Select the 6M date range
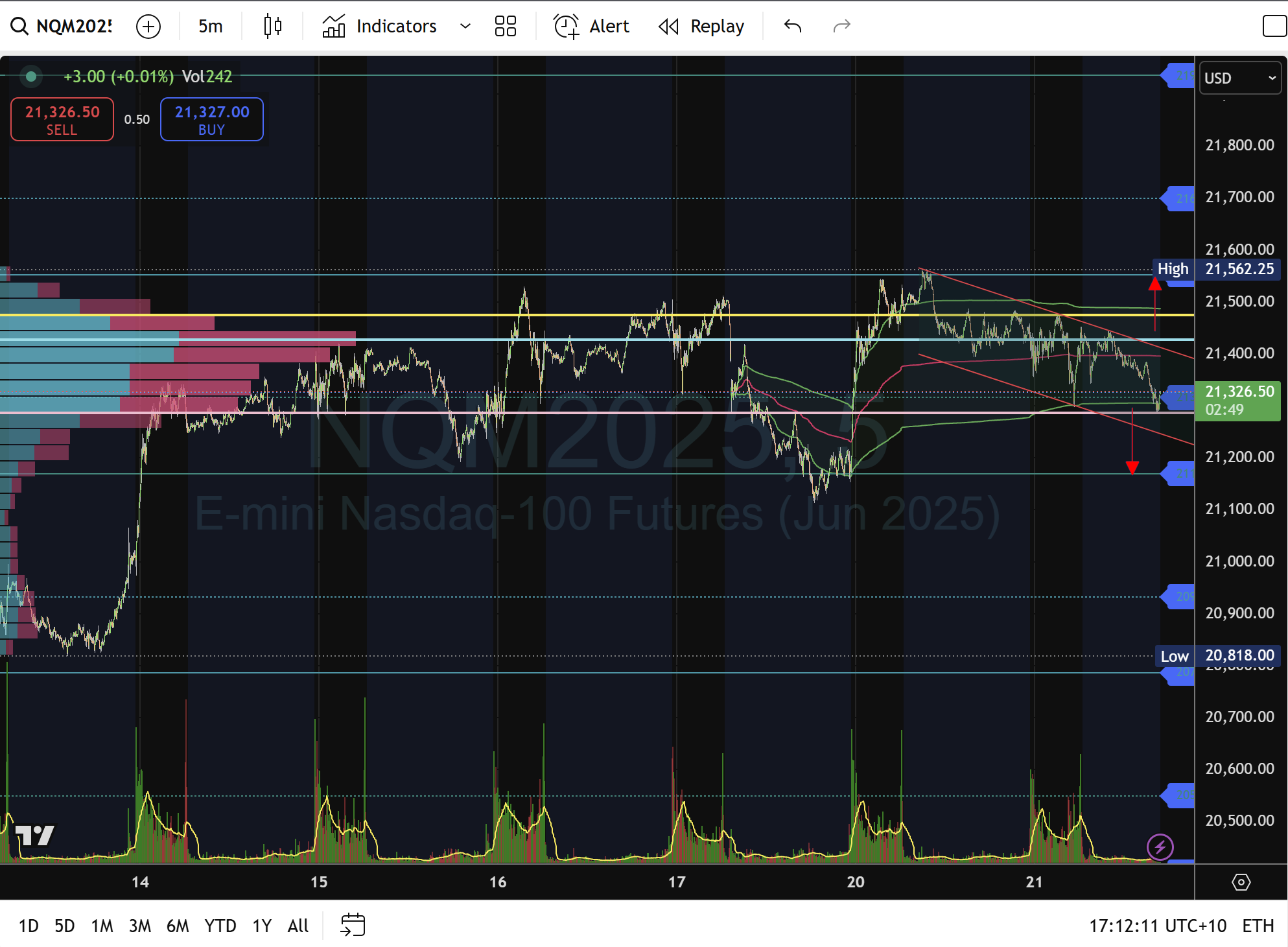This screenshot has height=947, width=1288. pos(178,926)
